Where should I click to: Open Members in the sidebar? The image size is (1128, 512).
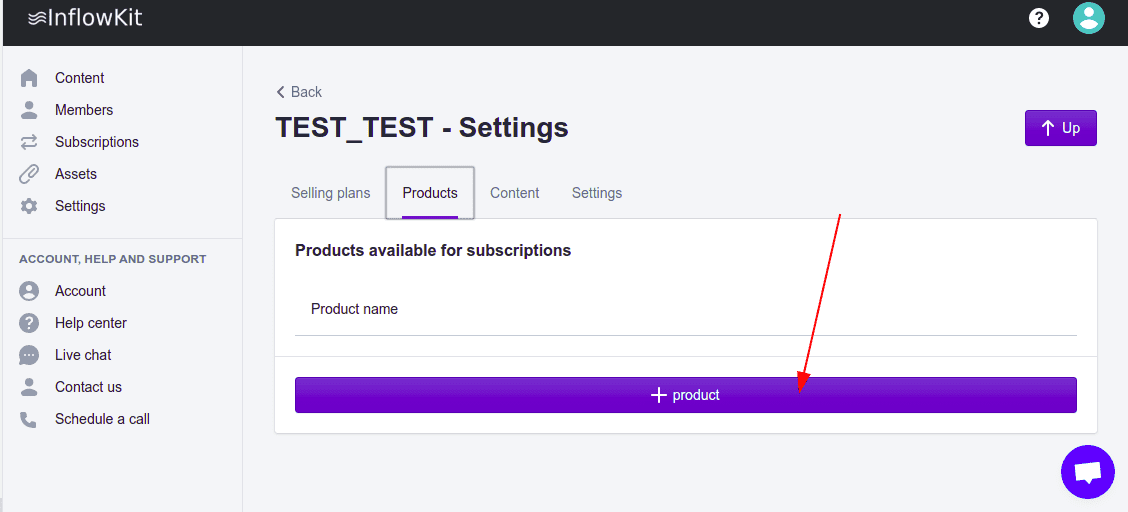[x=84, y=110]
